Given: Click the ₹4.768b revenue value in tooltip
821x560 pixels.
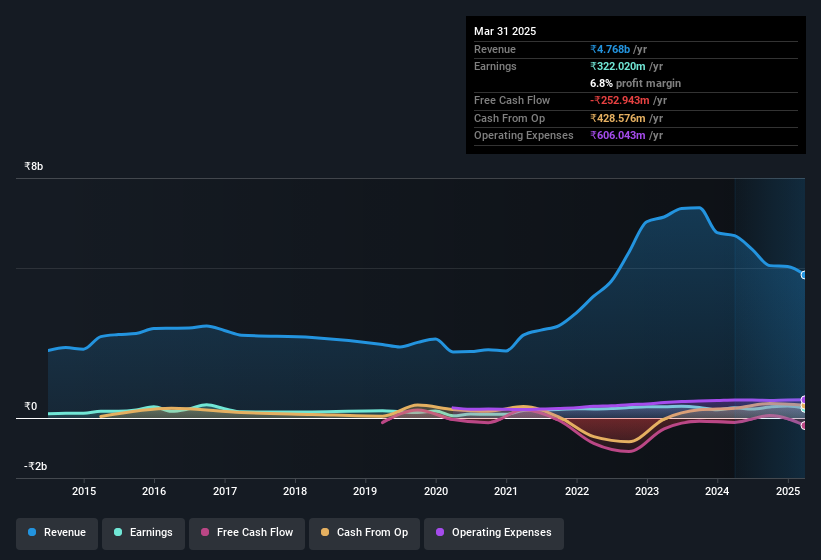Looking at the screenshot, I should [x=610, y=49].
